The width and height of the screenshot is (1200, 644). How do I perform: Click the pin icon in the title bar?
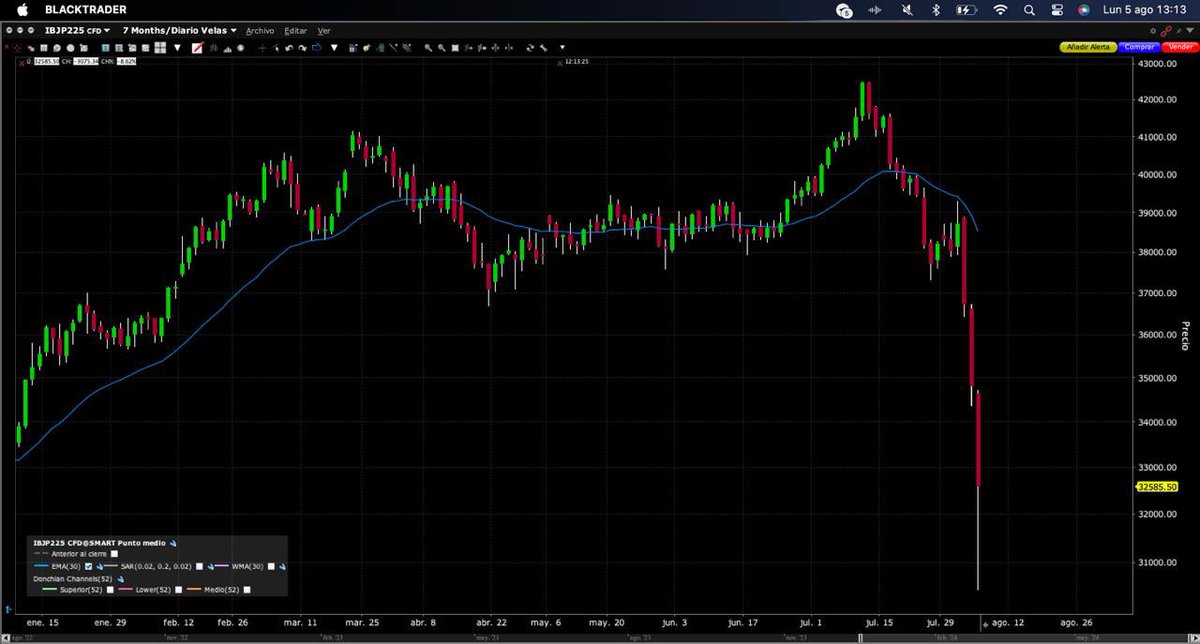1179,31
